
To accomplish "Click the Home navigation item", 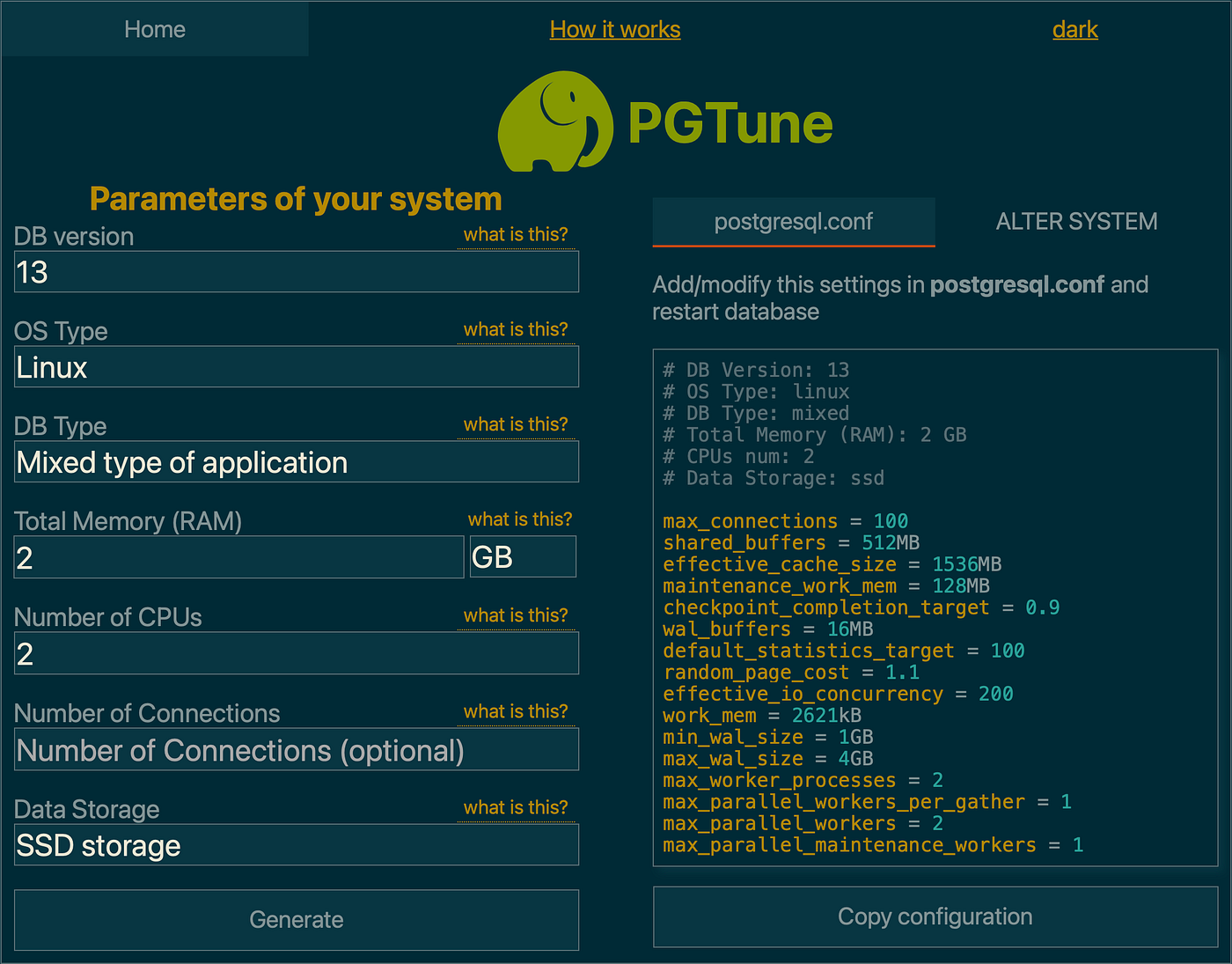I will click(x=155, y=28).
